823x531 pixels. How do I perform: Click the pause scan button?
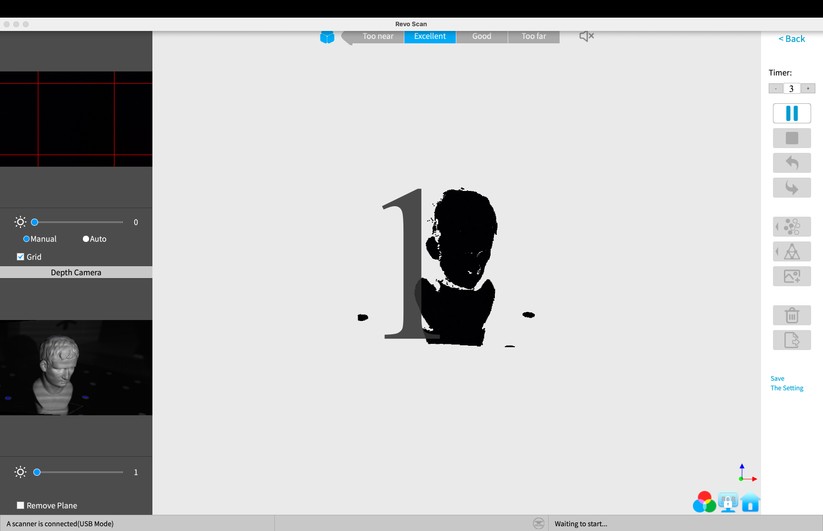click(x=791, y=113)
